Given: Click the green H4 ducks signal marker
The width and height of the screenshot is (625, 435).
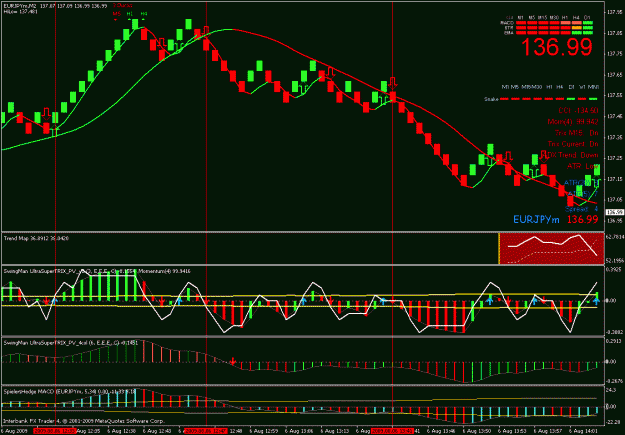Looking at the screenshot, I should tap(143, 15).
